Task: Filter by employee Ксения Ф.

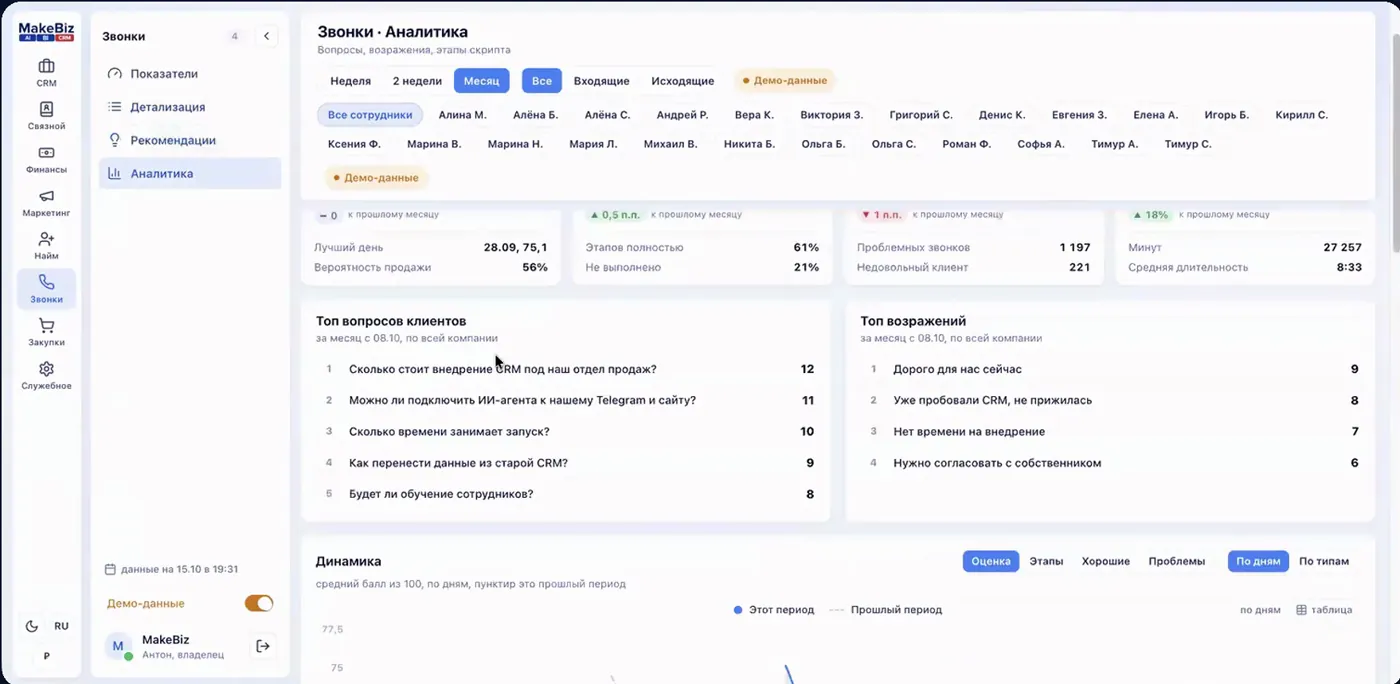Action: coord(354,144)
